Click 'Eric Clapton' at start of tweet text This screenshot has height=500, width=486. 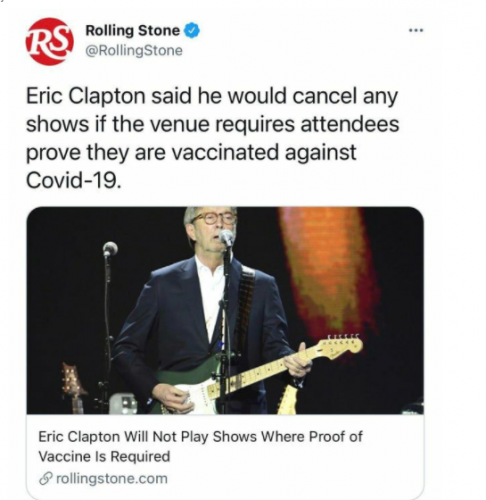tap(86, 96)
